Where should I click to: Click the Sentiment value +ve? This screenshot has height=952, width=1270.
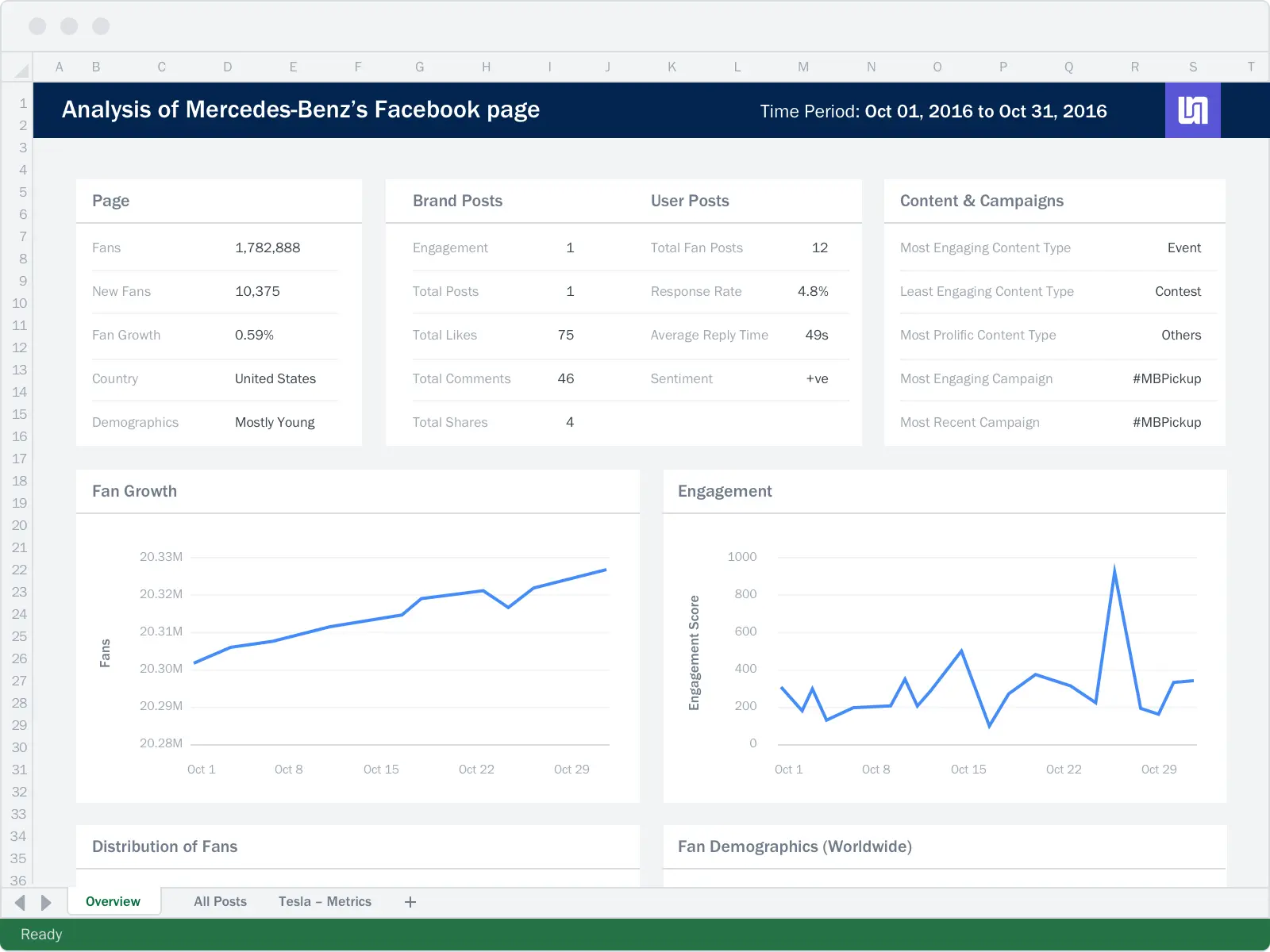(x=818, y=378)
